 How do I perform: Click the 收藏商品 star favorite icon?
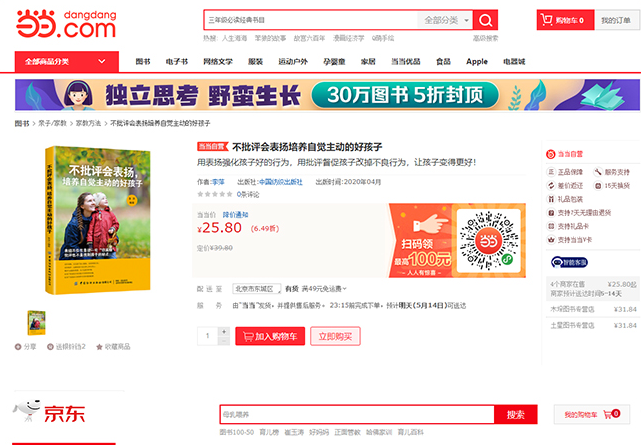(99, 347)
